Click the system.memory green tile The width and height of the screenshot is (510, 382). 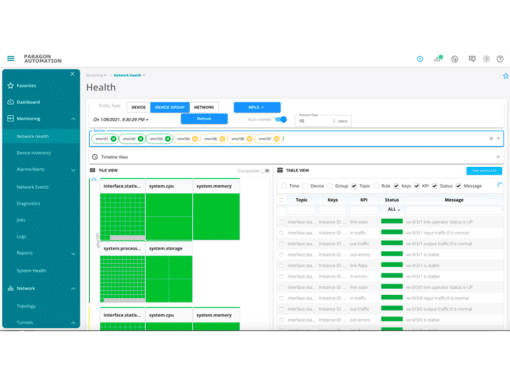click(x=216, y=216)
